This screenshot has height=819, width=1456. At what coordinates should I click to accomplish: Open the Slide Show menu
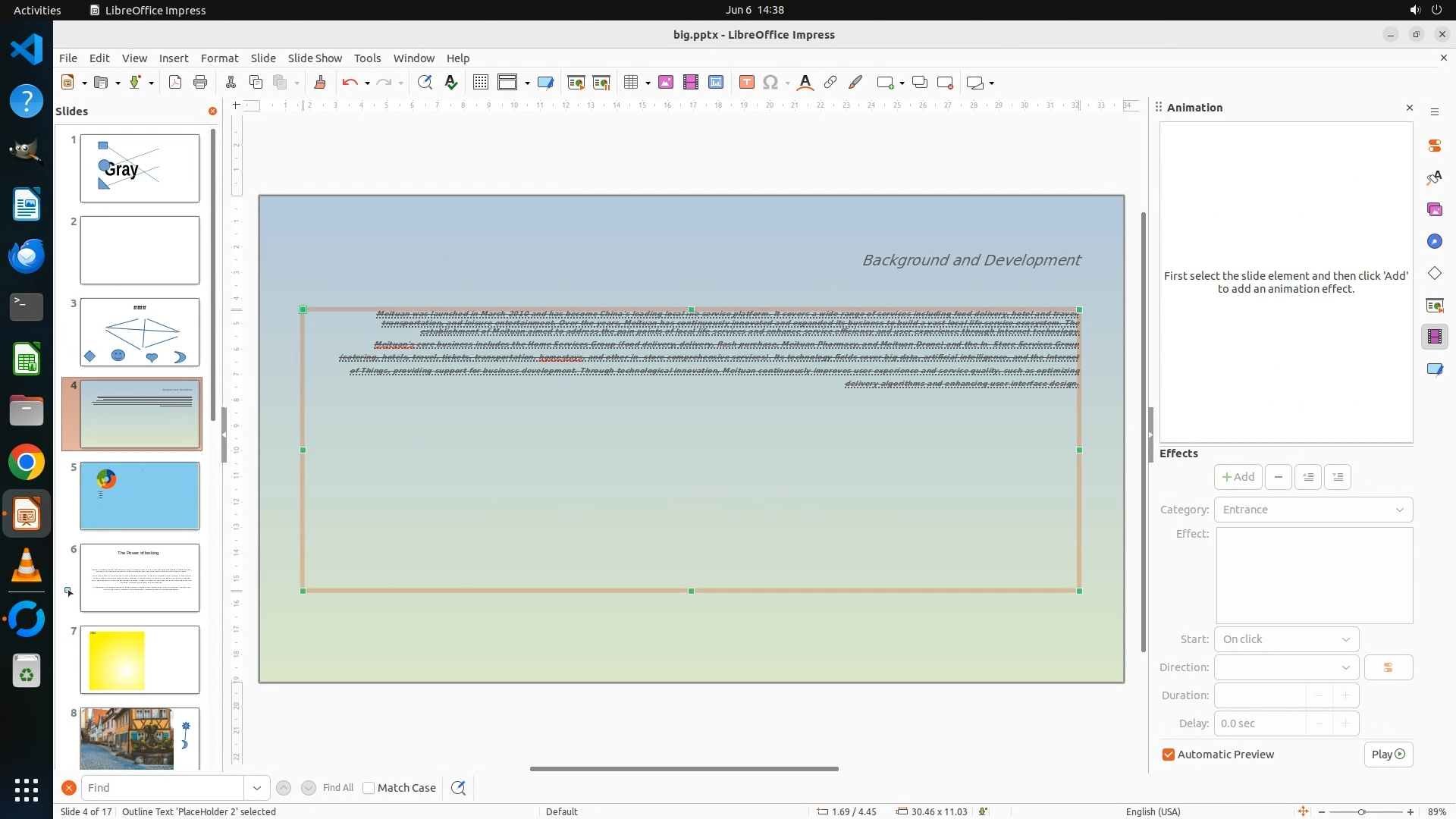[x=315, y=58]
